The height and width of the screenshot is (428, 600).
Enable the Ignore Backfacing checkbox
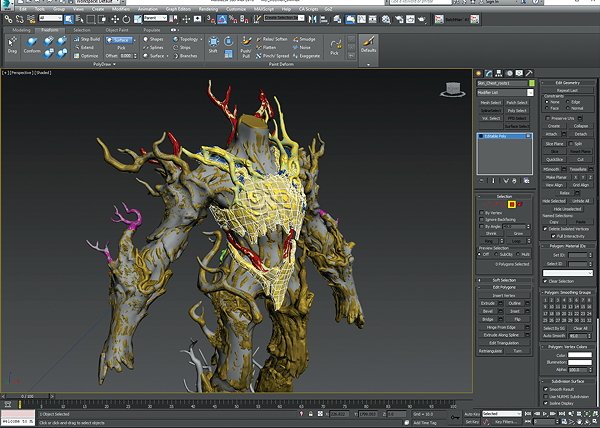[482, 220]
